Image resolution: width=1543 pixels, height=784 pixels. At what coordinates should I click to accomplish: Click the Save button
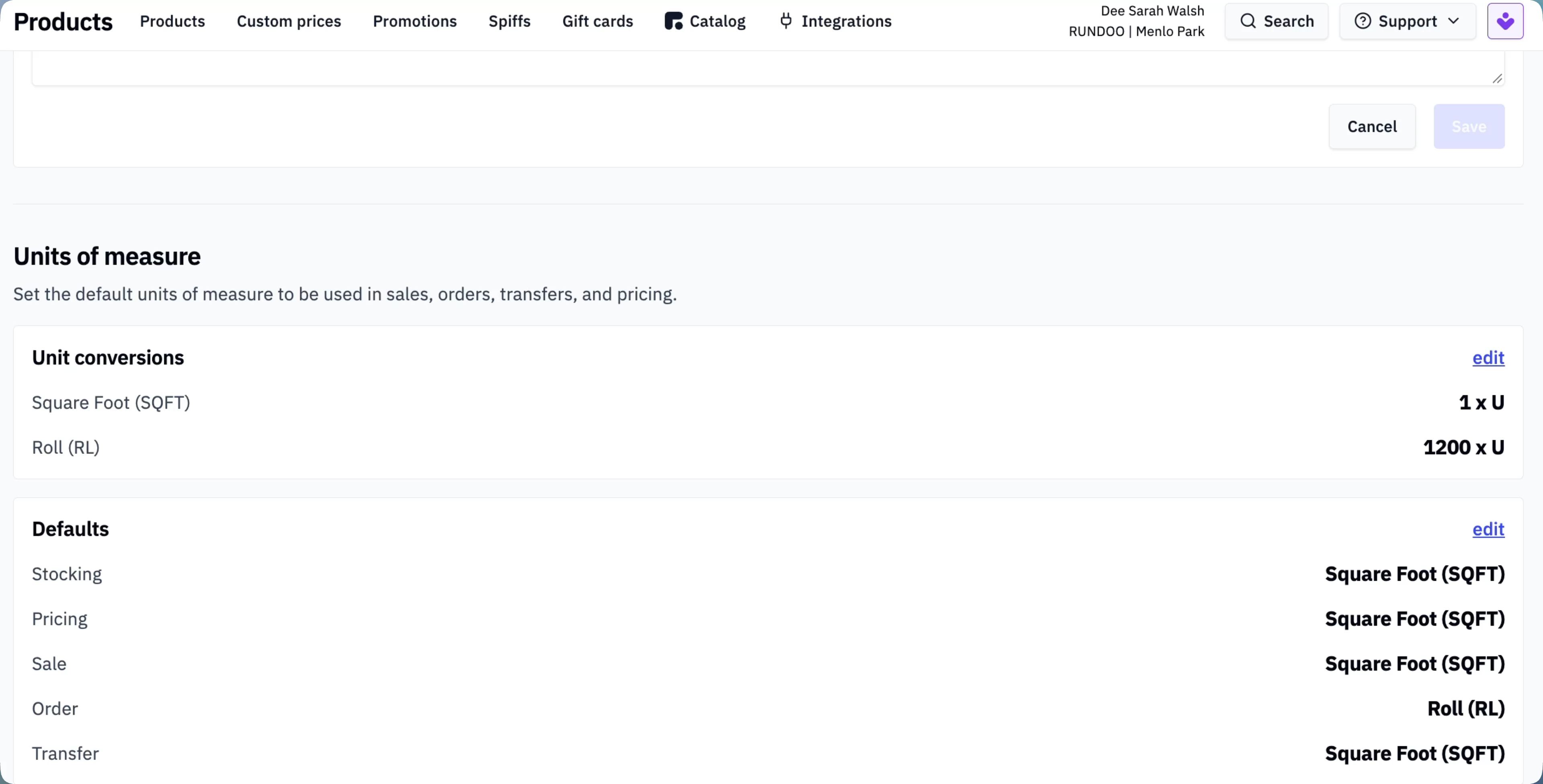[x=1469, y=127]
